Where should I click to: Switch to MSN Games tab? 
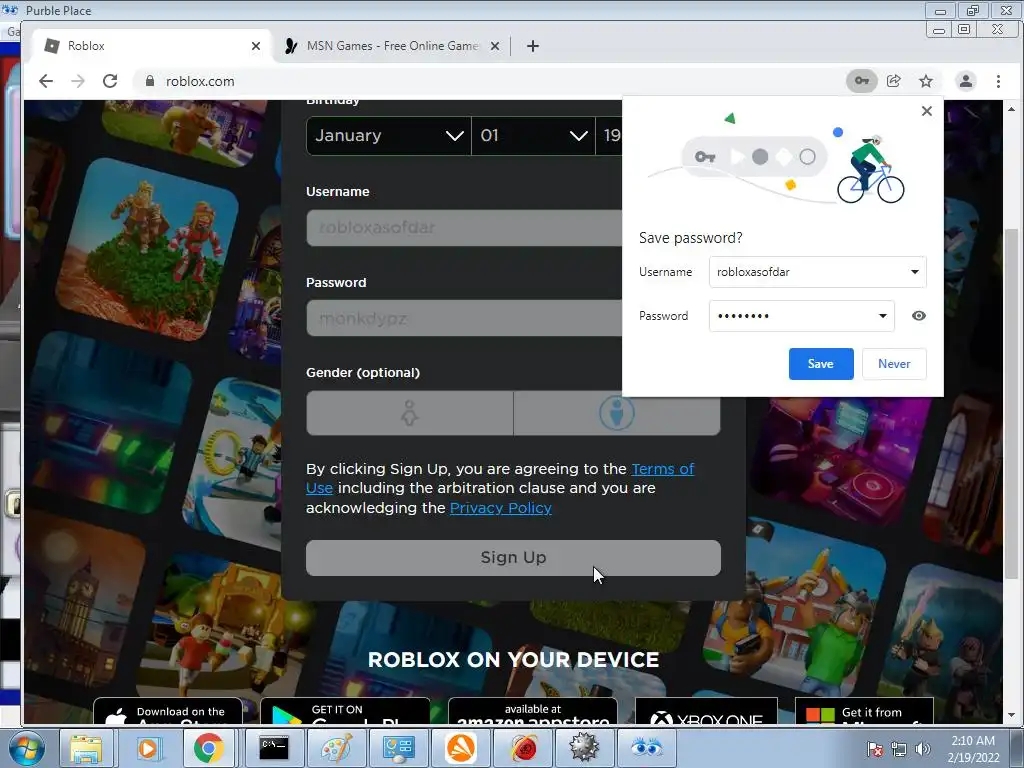point(392,46)
